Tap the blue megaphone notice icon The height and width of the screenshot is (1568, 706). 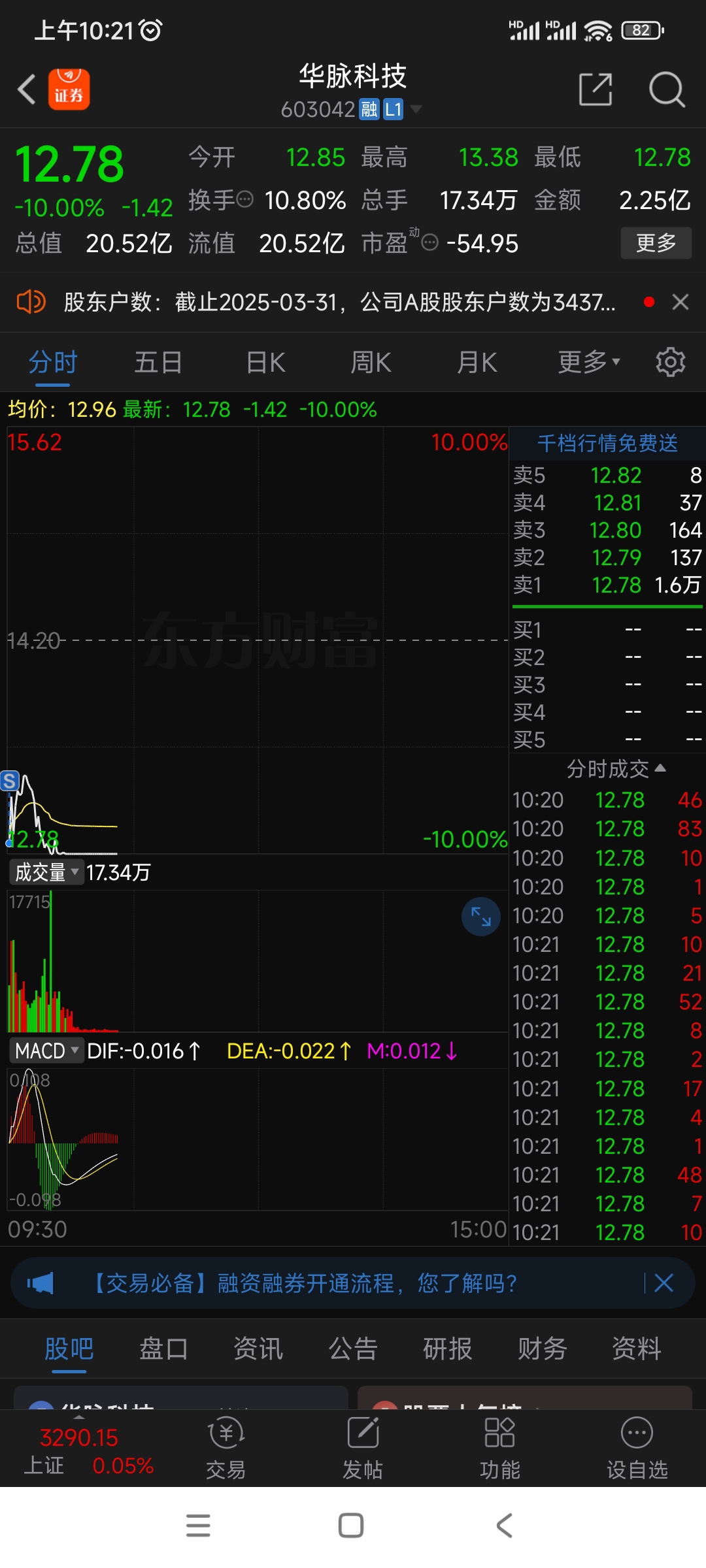[x=41, y=1283]
